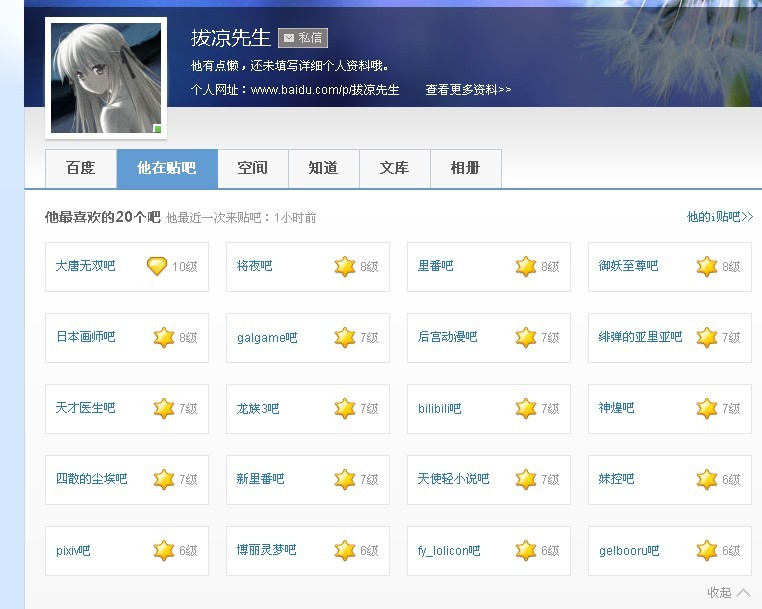This screenshot has width=762, height=609.
Task: Click the star badge for 新里番吧
Action: click(345, 479)
